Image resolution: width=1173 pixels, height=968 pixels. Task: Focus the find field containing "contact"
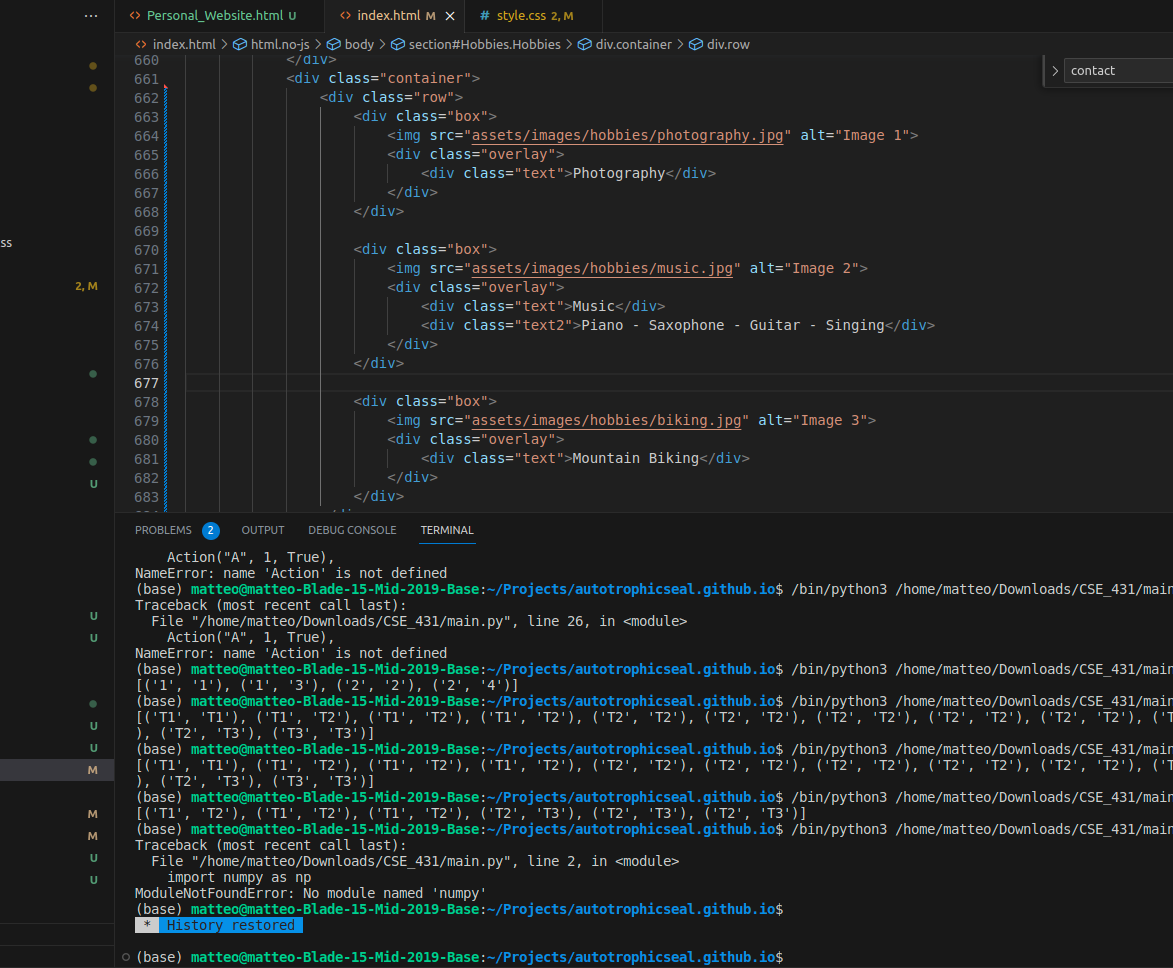coord(1115,71)
